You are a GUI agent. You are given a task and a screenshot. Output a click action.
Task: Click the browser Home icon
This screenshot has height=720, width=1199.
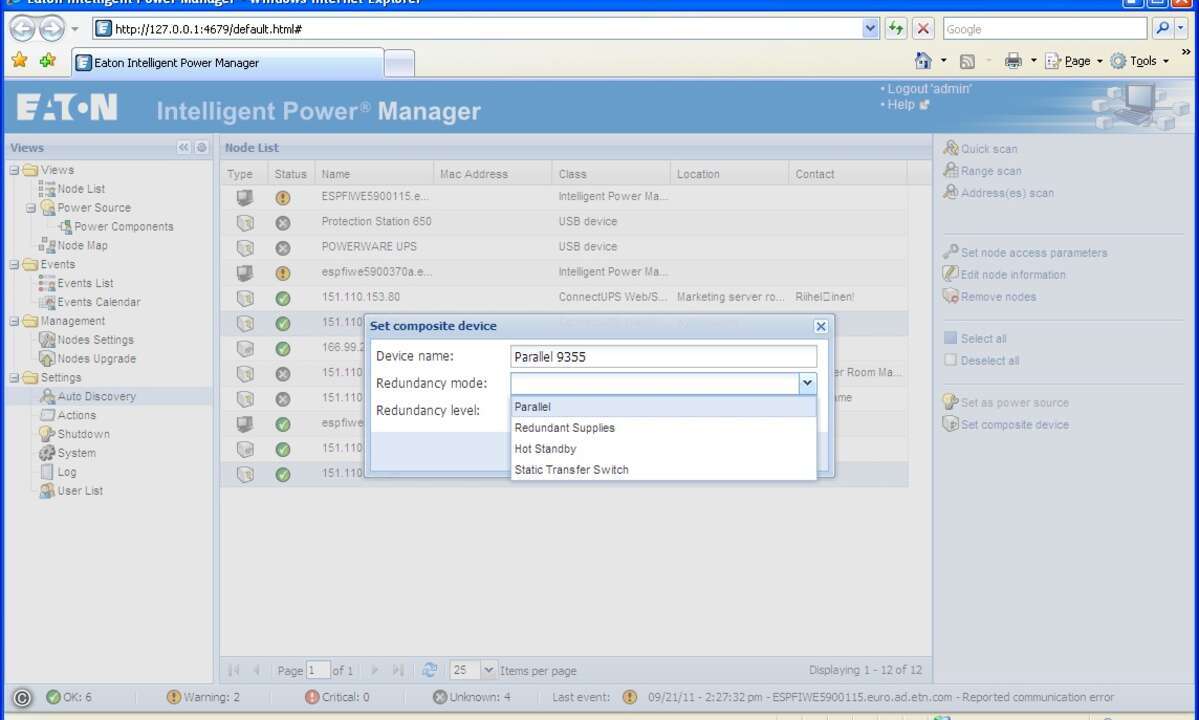[923, 61]
